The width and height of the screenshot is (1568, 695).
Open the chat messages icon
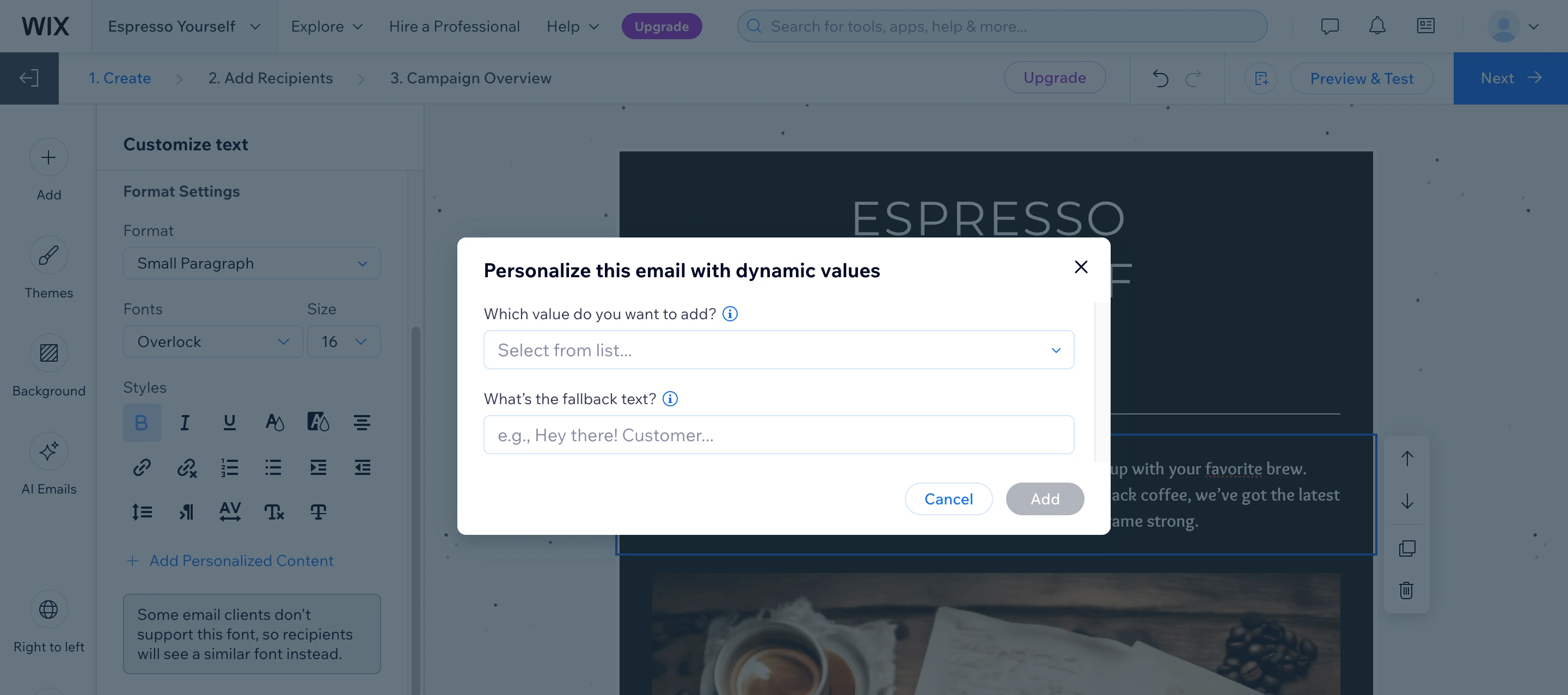coord(1330,26)
